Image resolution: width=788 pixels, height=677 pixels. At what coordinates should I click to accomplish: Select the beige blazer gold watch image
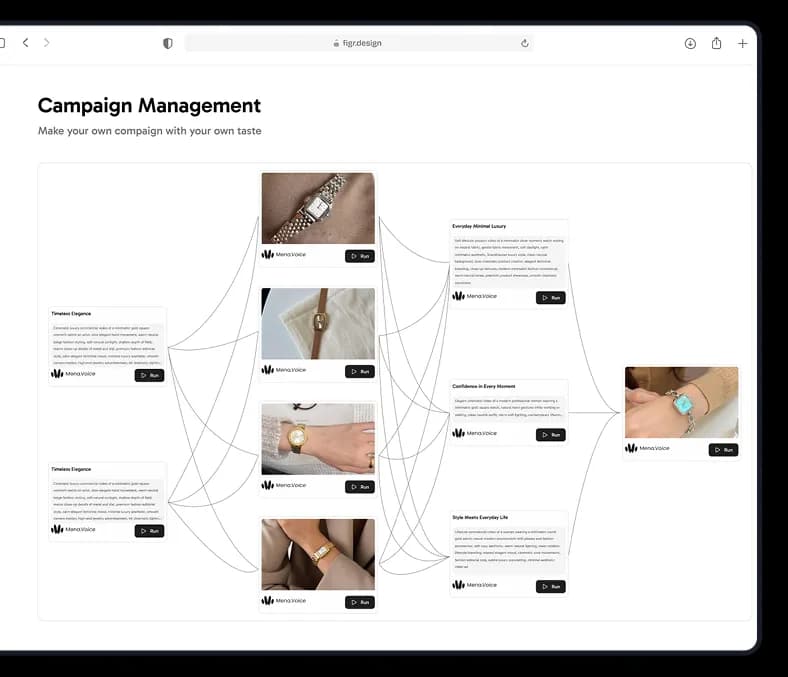click(x=318, y=554)
